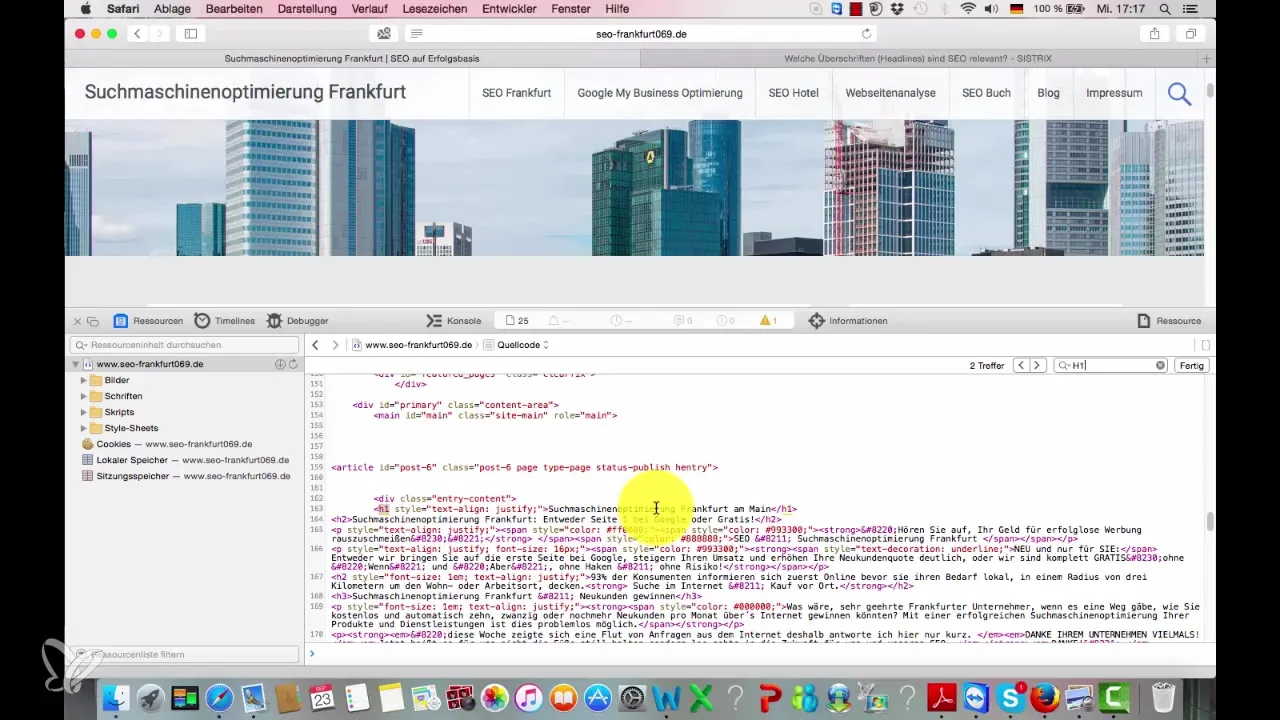Open the Quellcode view dropdown
The image size is (1280, 720).
point(516,345)
